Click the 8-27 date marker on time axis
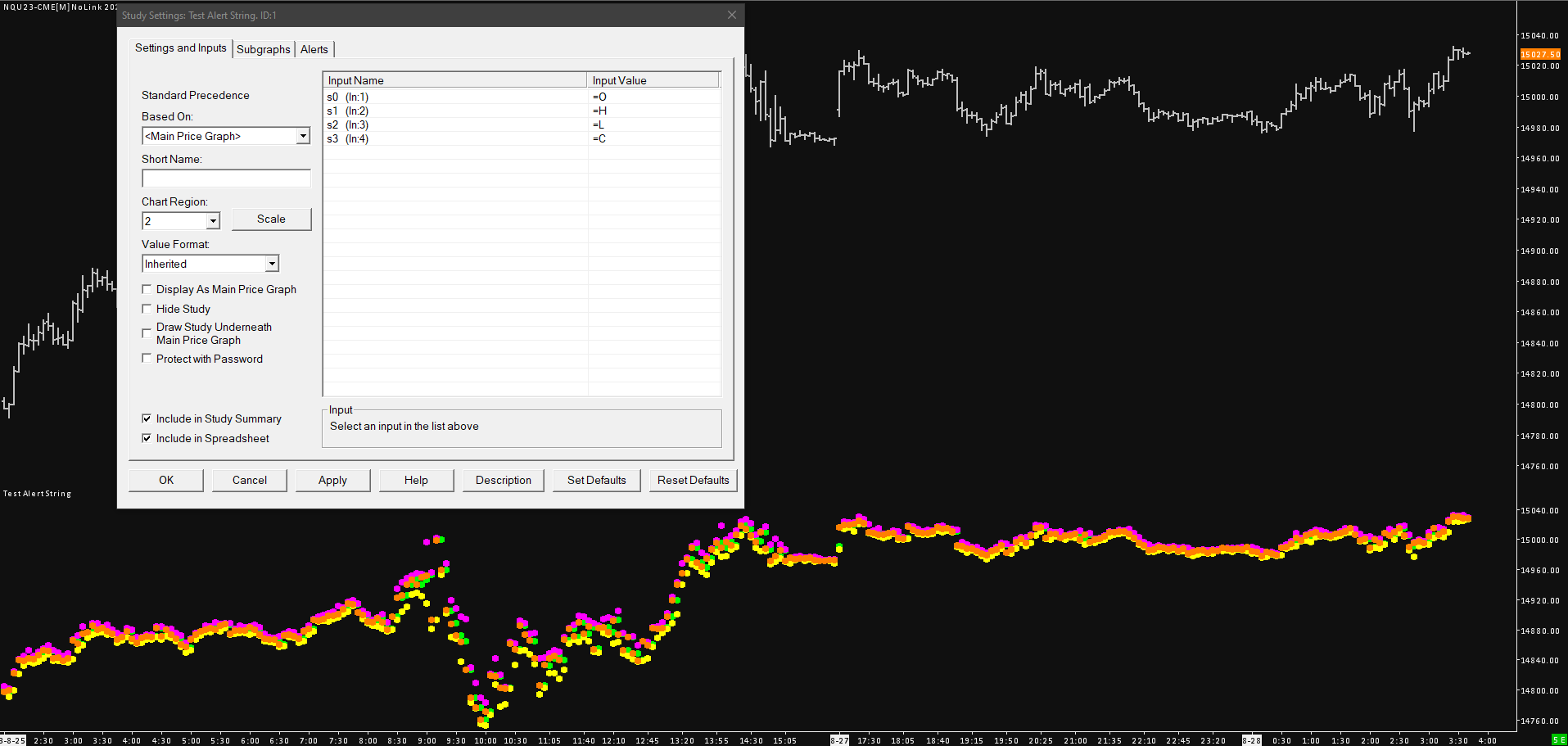This screenshot has width=1568, height=746. pyautogui.click(x=840, y=740)
